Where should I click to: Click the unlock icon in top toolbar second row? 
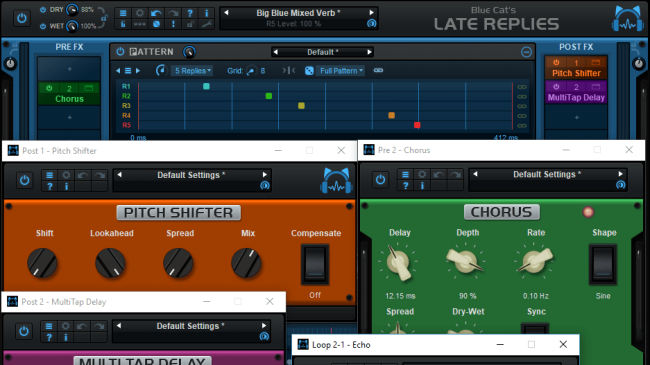tap(190, 24)
